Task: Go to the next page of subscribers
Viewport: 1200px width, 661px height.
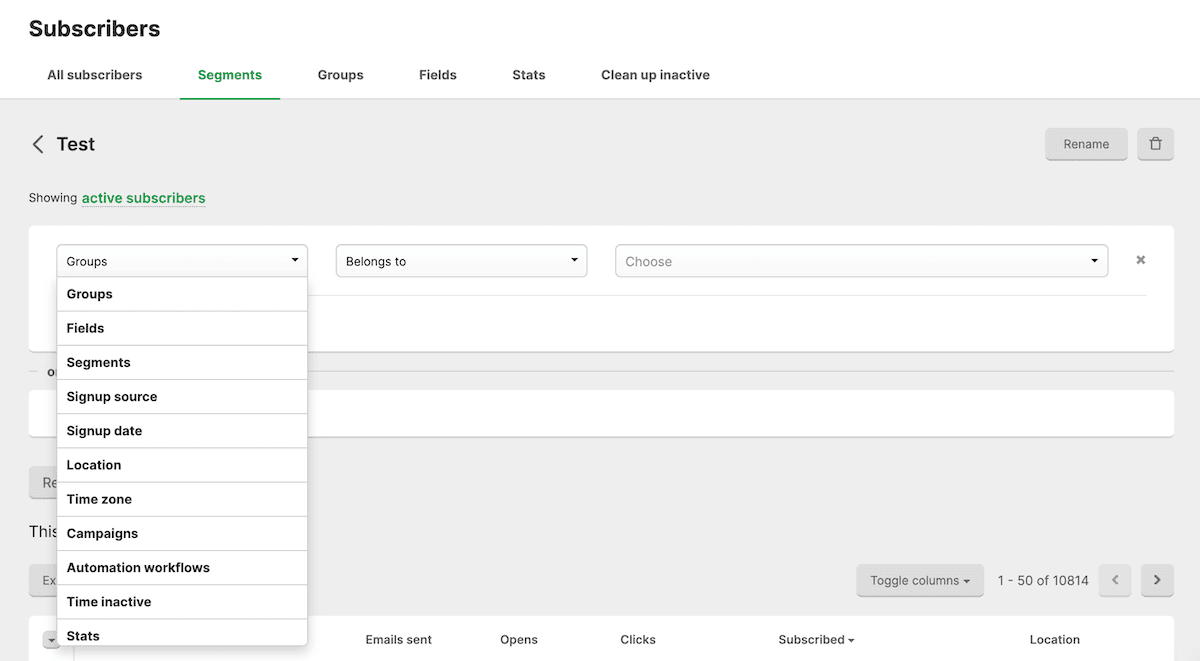Action: coord(1157,580)
